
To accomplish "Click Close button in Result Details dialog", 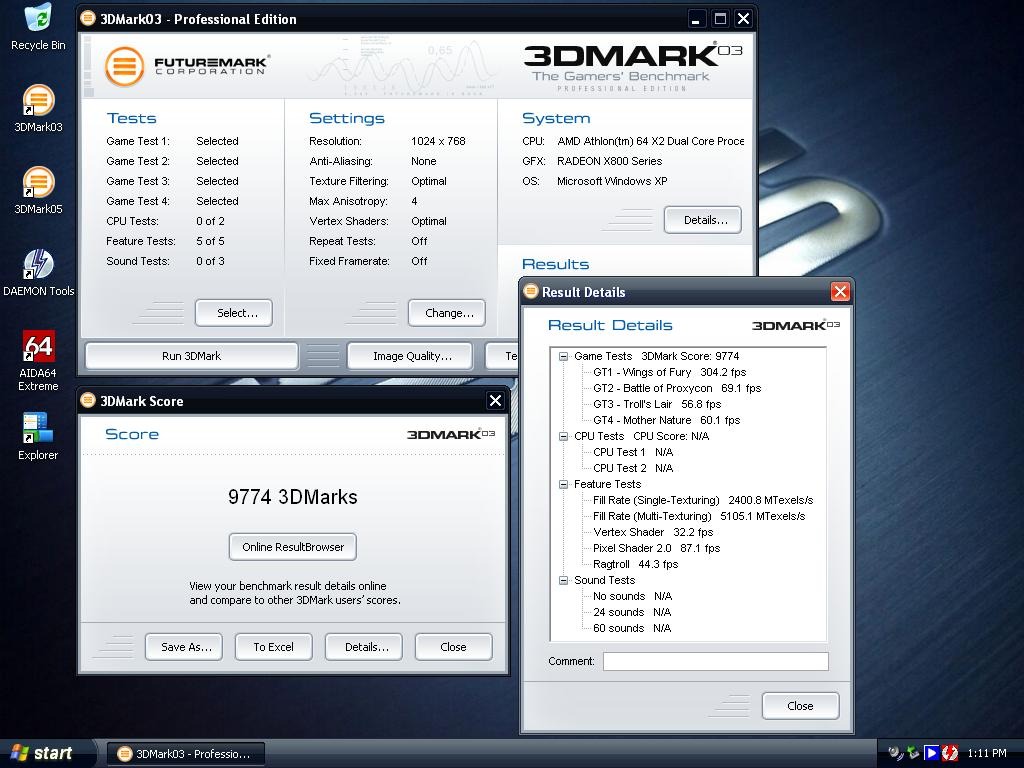I will pyautogui.click(x=801, y=706).
